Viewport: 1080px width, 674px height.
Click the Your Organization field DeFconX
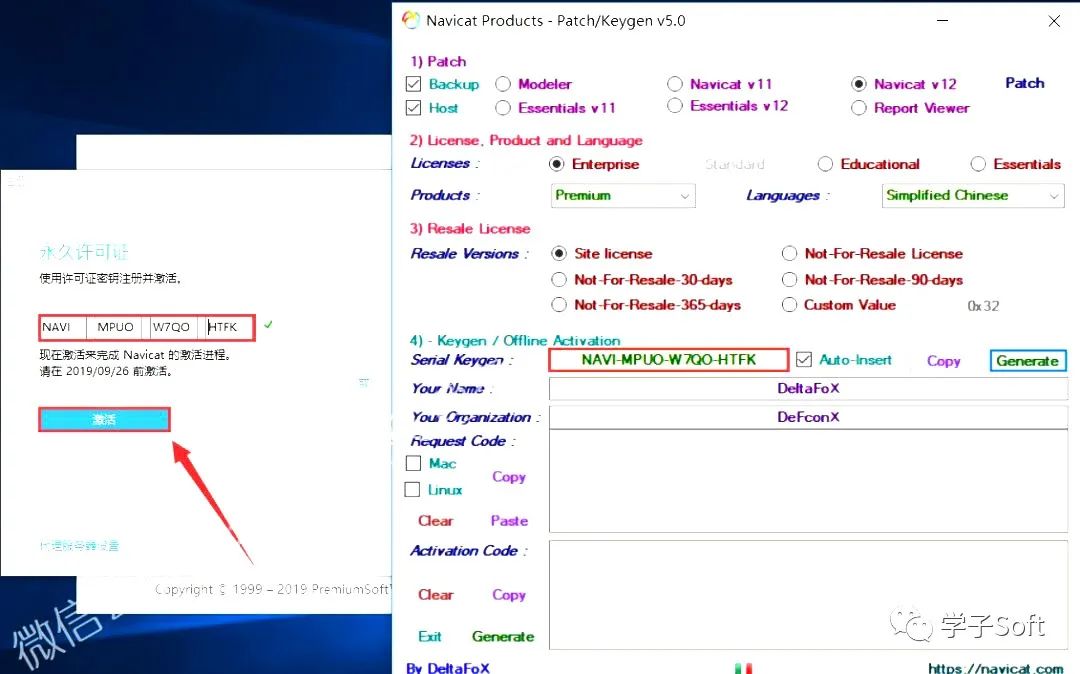[x=808, y=417]
